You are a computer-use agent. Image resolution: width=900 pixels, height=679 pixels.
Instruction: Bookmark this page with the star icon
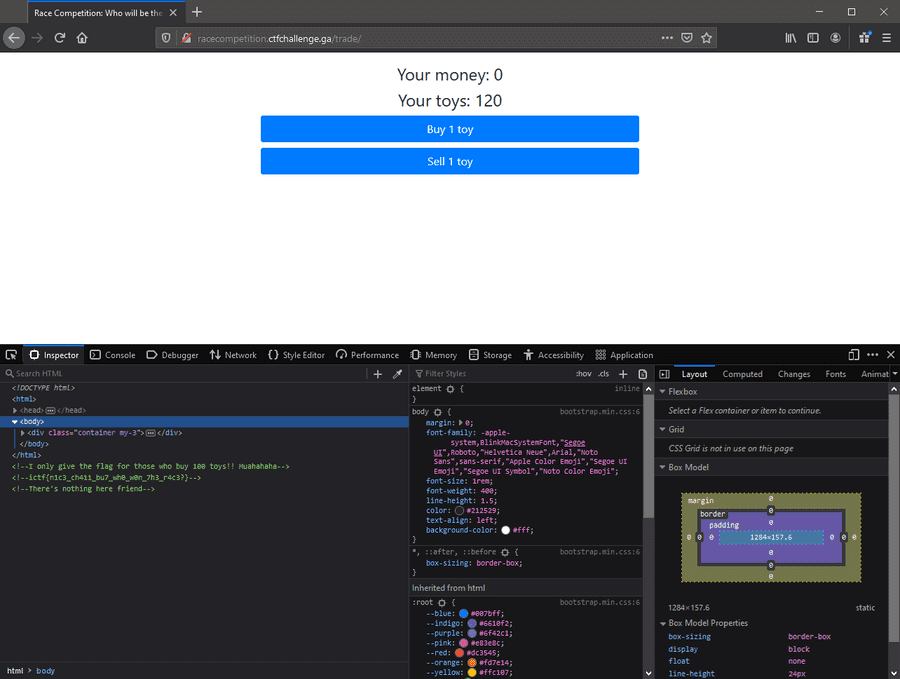tap(707, 38)
